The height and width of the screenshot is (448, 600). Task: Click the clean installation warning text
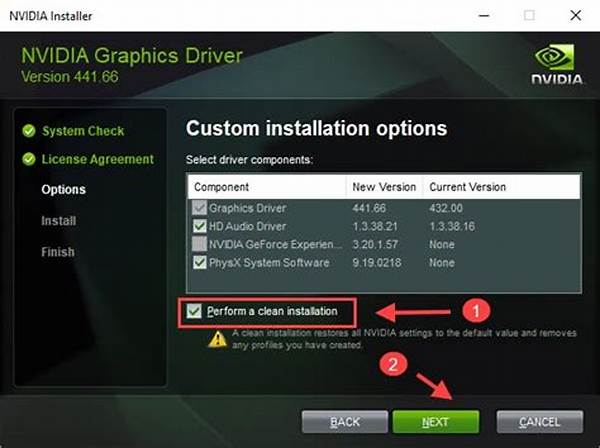pos(404,339)
